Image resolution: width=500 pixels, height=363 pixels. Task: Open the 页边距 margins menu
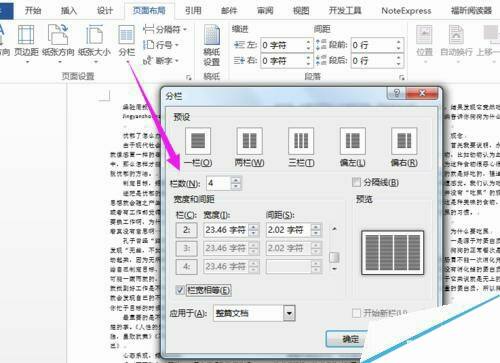point(26,43)
